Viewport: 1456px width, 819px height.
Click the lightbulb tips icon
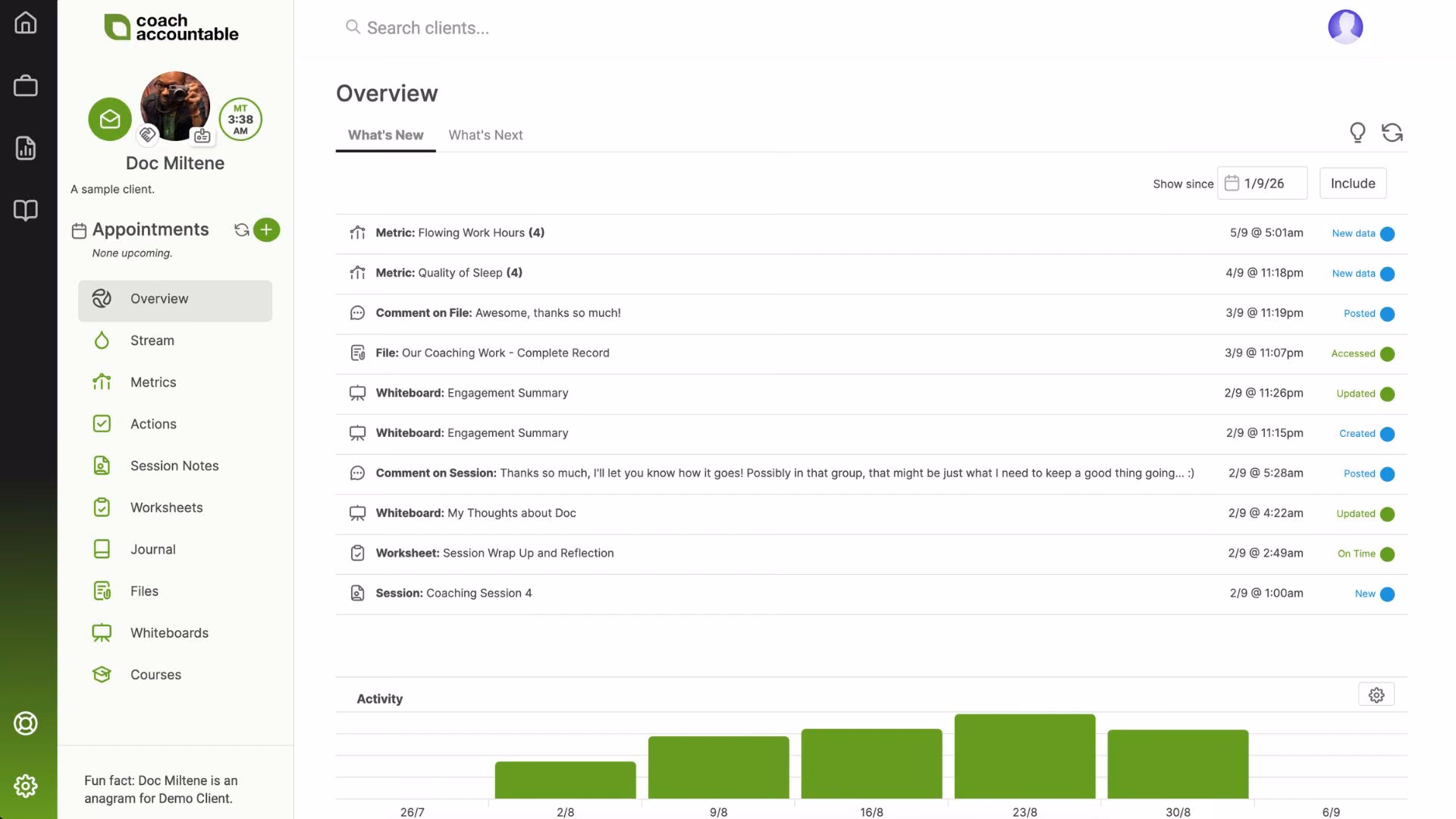pyautogui.click(x=1357, y=133)
